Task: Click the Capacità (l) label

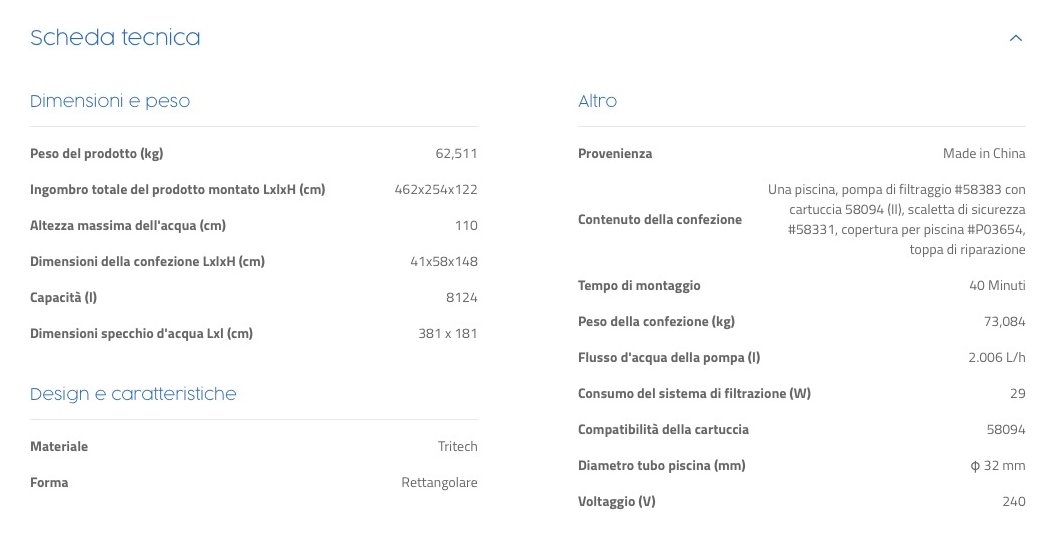Action: 63,298
